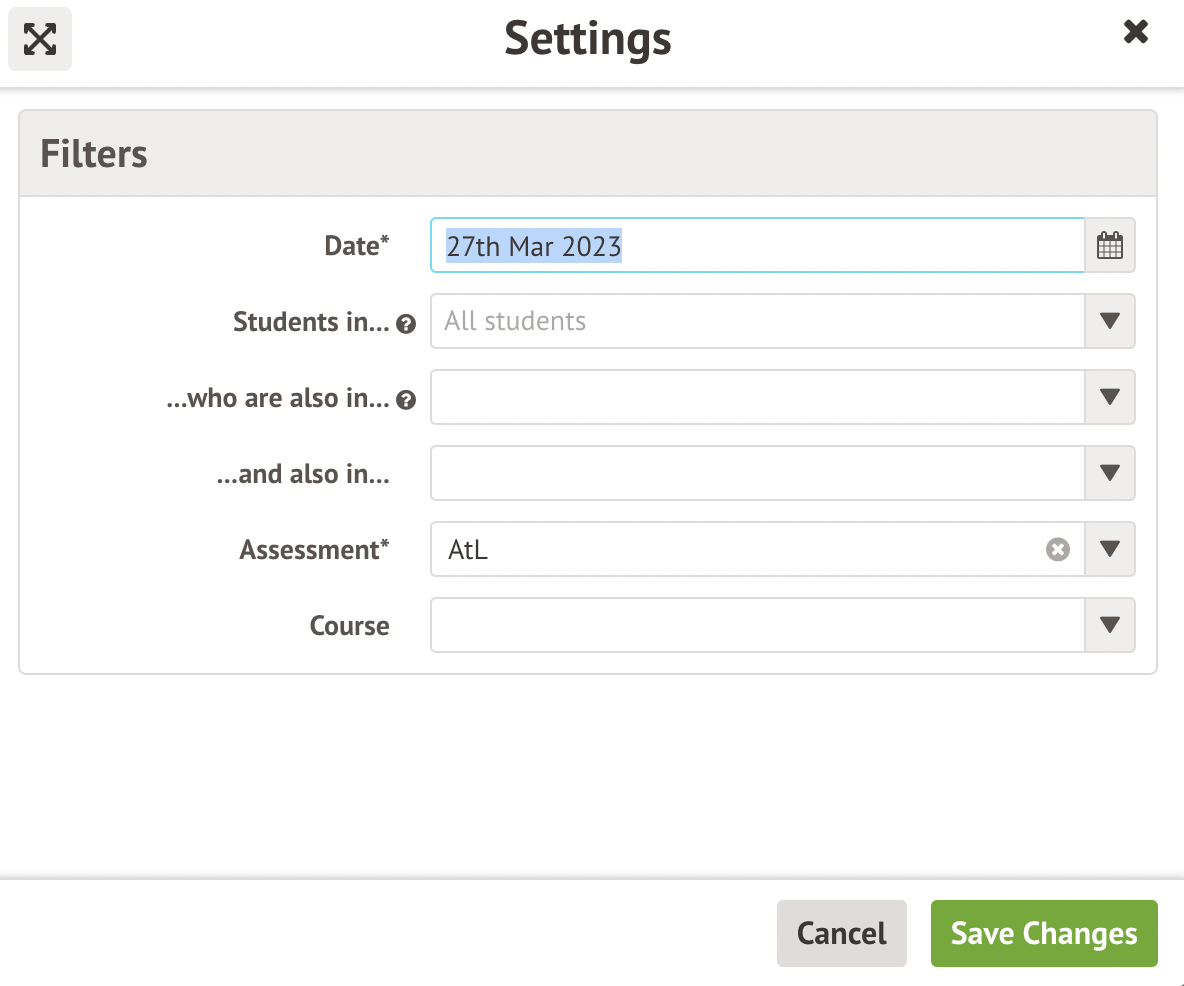Click the help icon beside 'Students in...'
The image size is (1184, 986).
coord(406,324)
